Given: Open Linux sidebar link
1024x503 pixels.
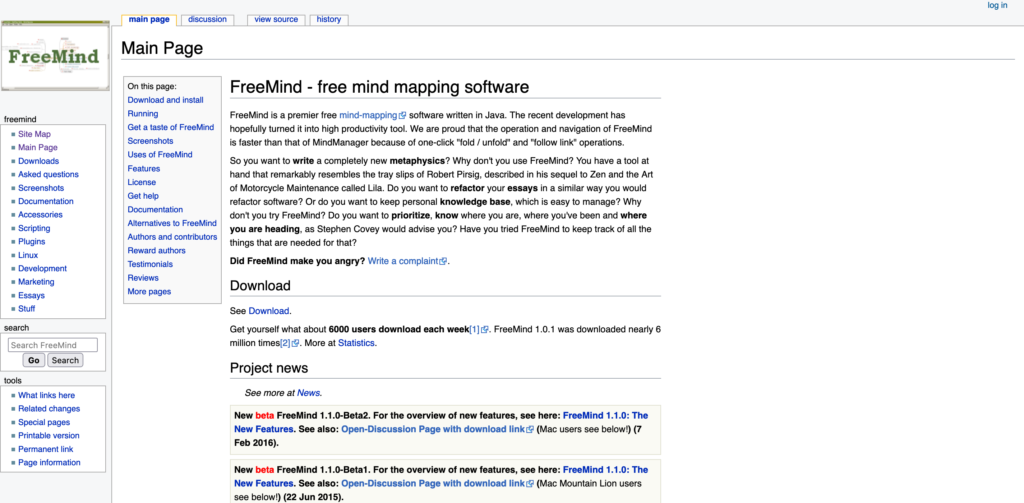Looking at the screenshot, I should tap(28, 255).
